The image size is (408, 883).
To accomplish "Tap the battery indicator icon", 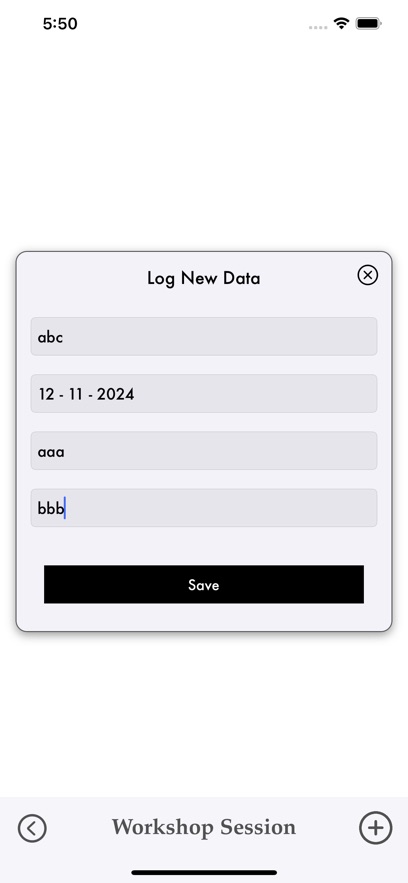I will [x=369, y=23].
